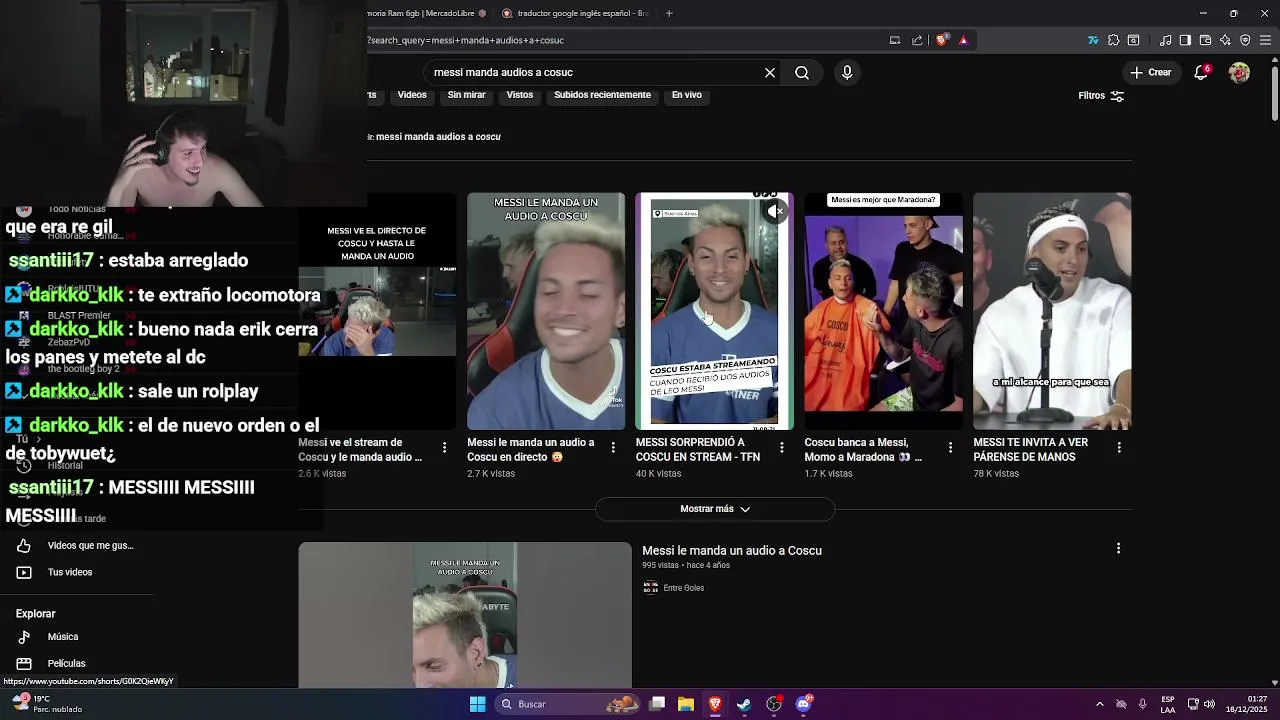Click the taskbar Buscar search box
1280x720 pixels.
pyautogui.click(x=566, y=704)
